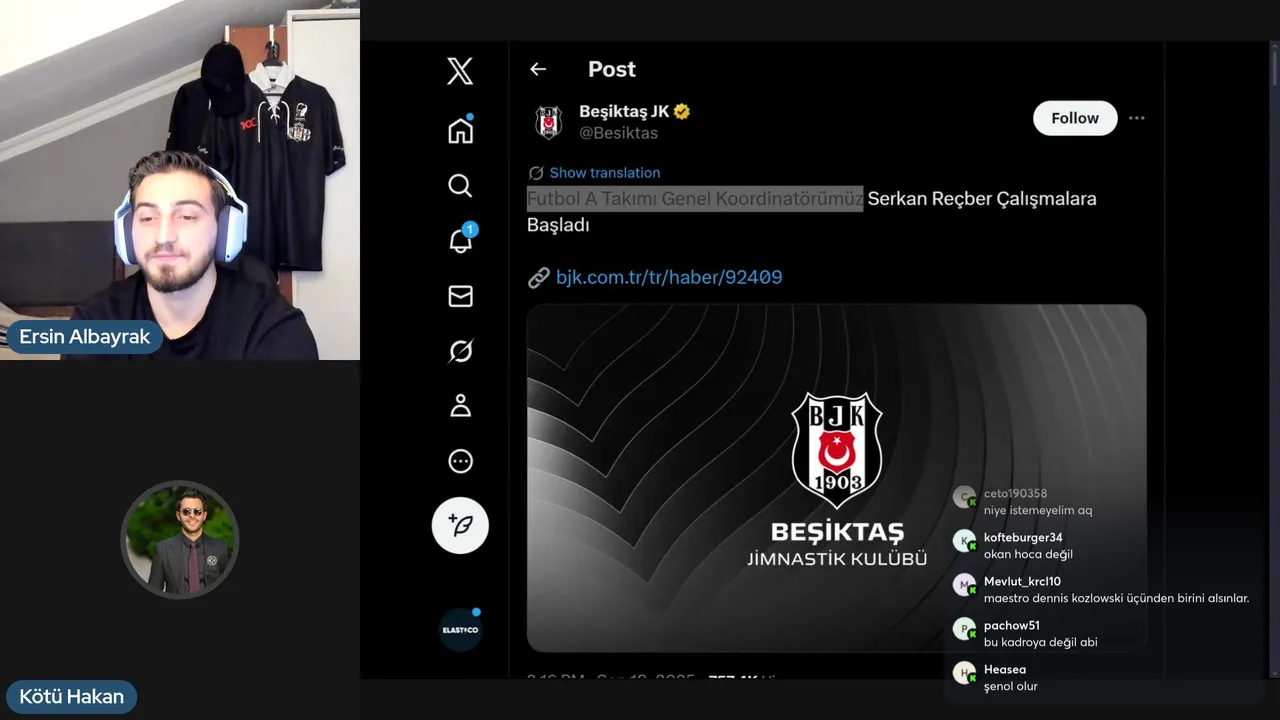Click the X logo icon
The height and width of the screenshot is (720, 1280).
click(x=460, y=71)
